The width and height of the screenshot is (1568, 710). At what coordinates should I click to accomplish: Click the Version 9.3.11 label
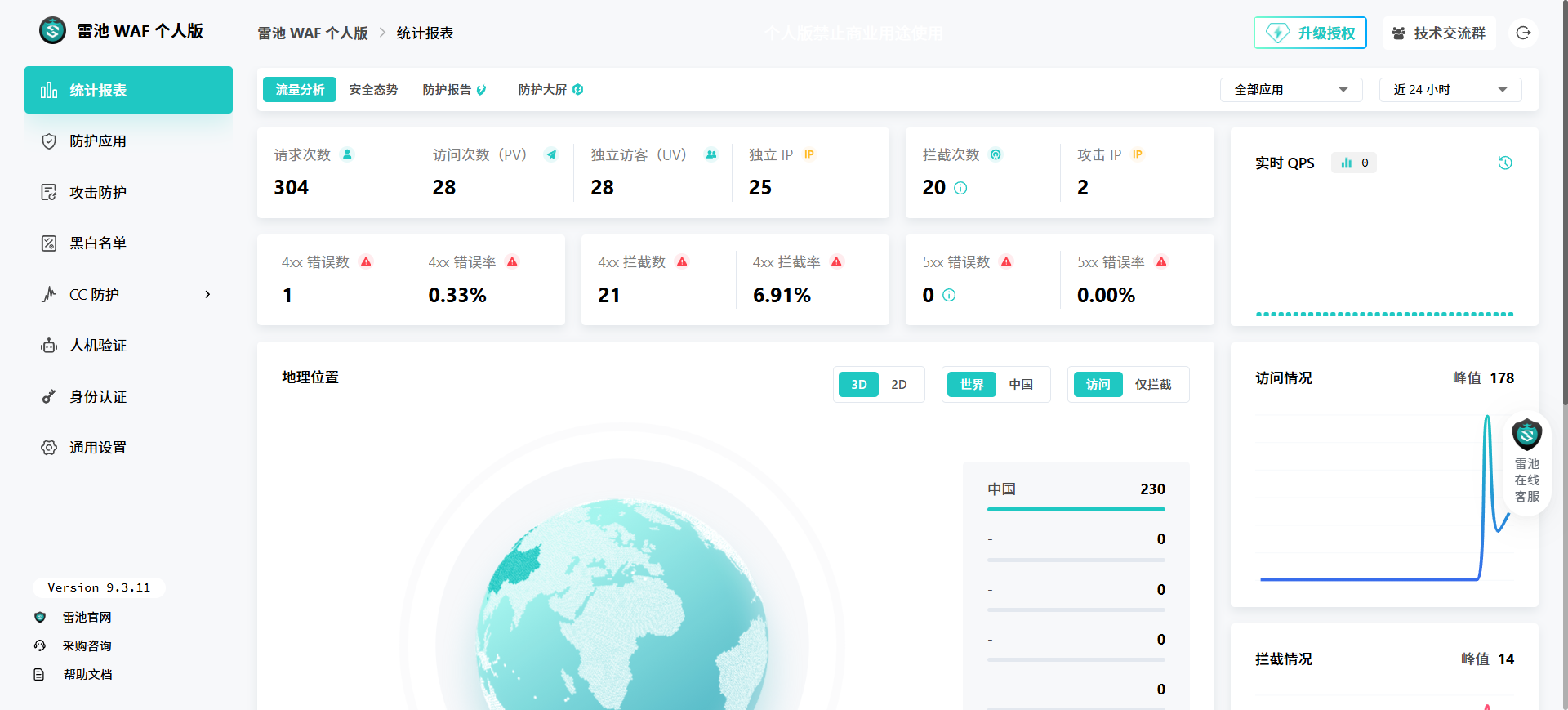pyautogui.click(x=99, y=587)
